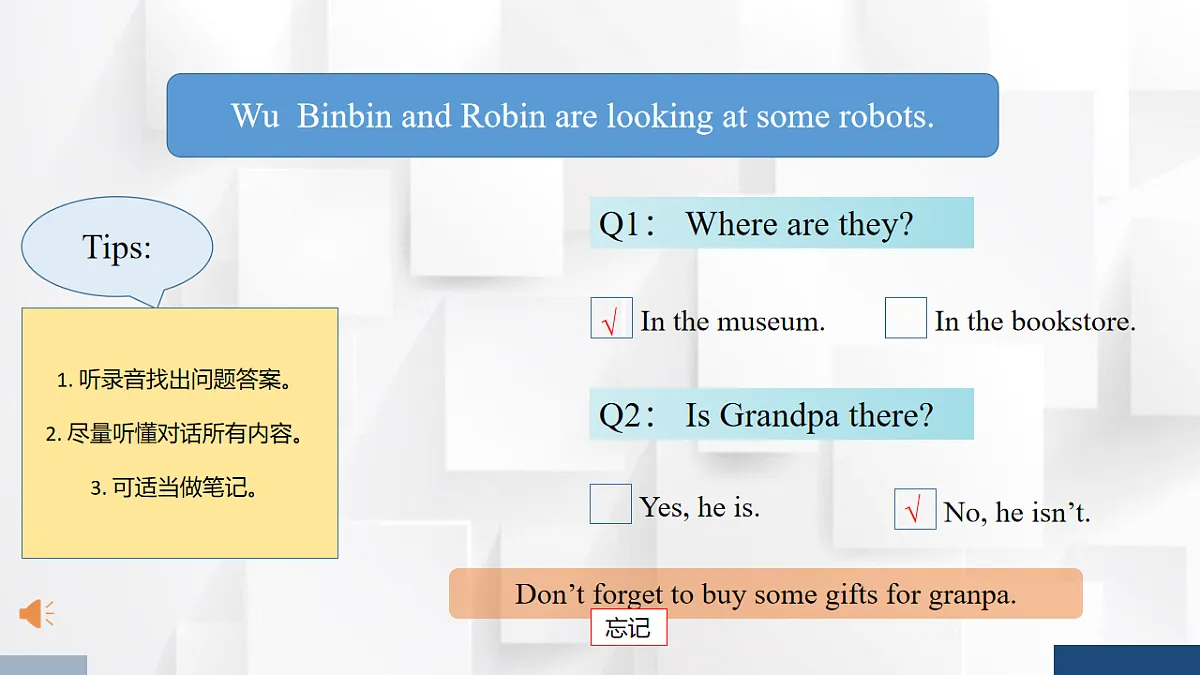Click tip 3 text 可适当做笔记
Viewport: 1200px width, 675px height.
(x=175, y=488)
